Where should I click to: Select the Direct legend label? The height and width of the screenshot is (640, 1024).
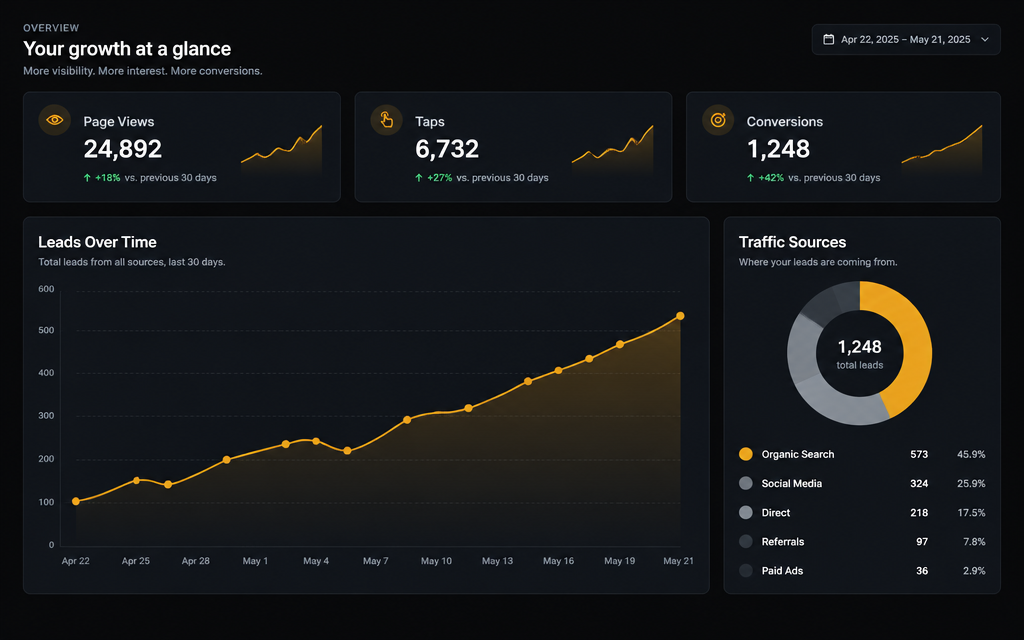pos(776,513)
